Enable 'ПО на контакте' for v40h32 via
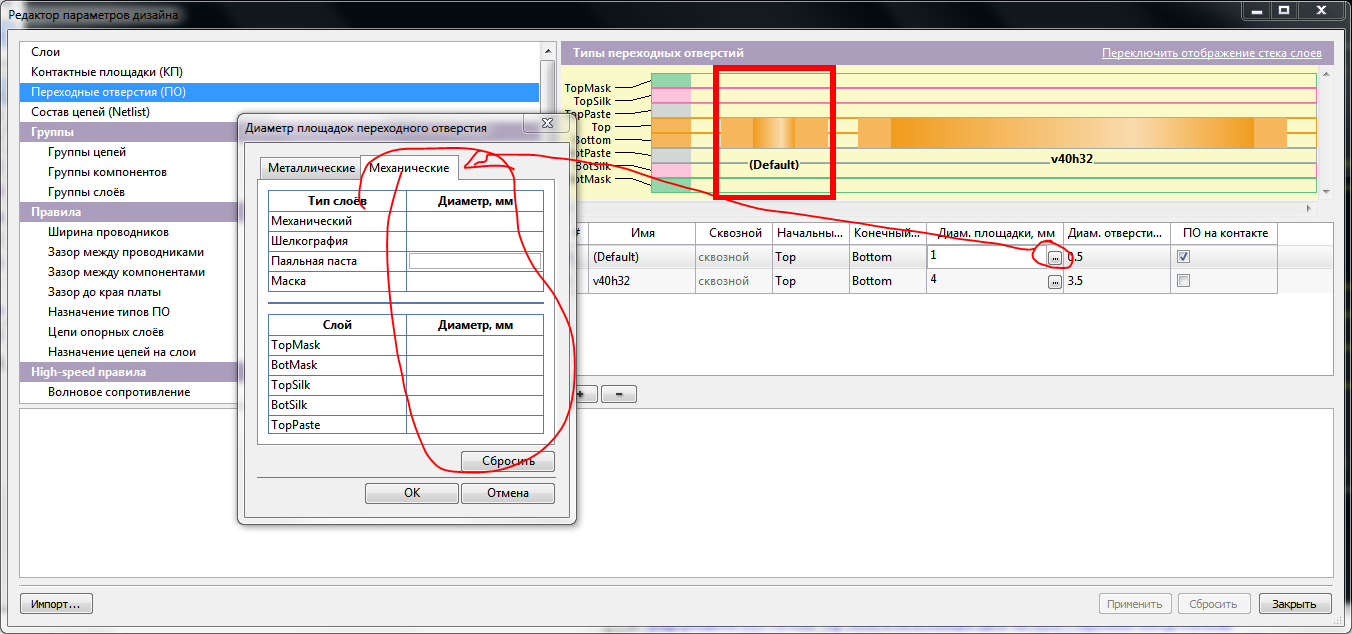 1184,281
